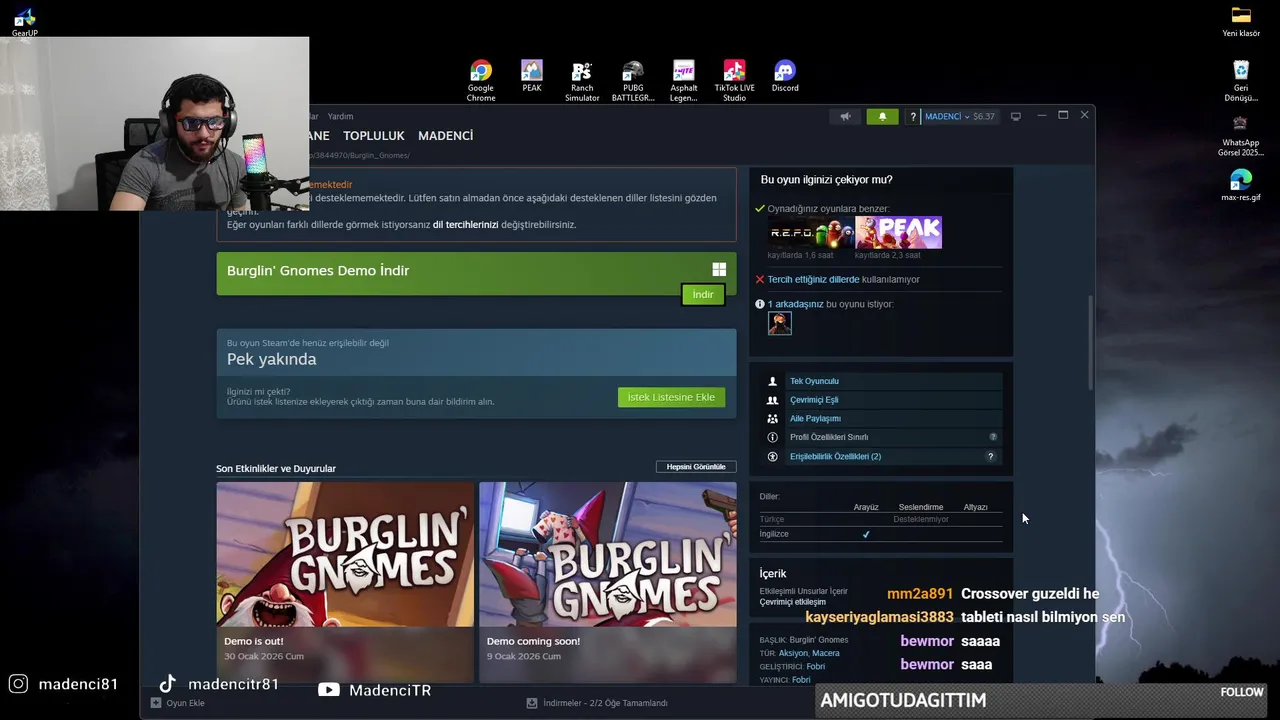Open the dil tercihlerinizi link
The width and height of the screenshot is (1280, 720).
coord(465,224)
